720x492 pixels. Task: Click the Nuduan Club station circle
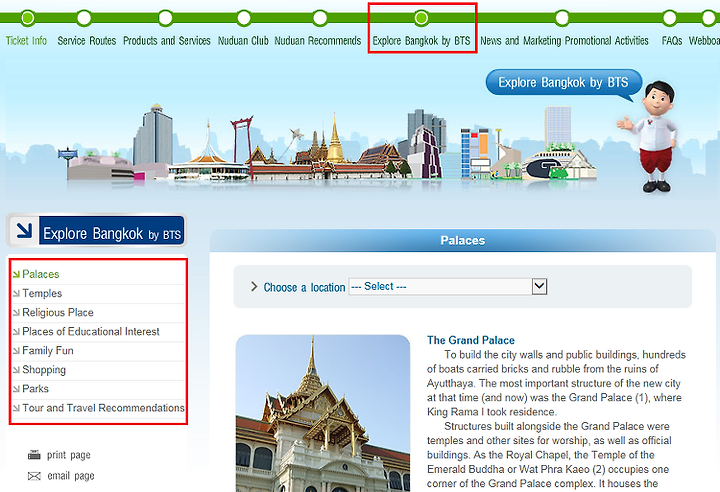tap(244, 18)
